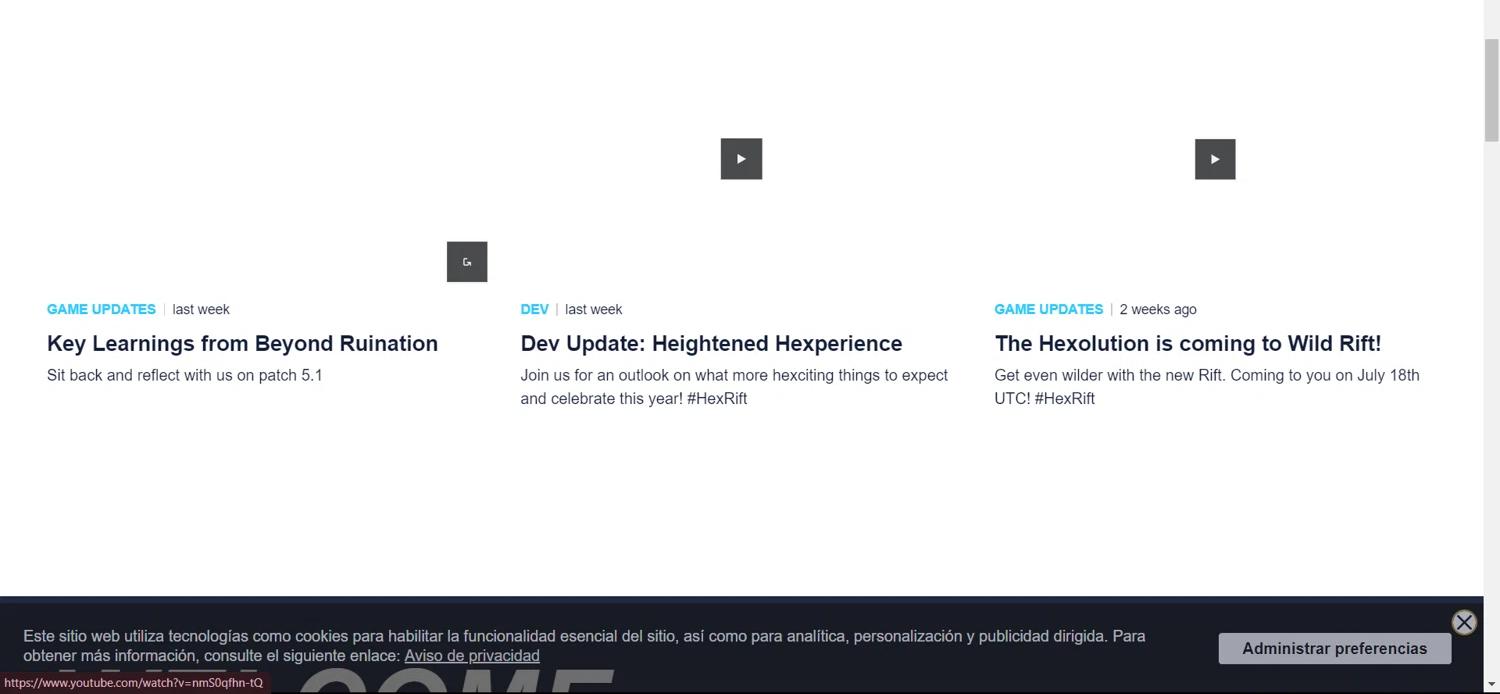The image size is (1500, 694).
Task: Click the Administrar preferencias button
Action: point(1334,648)
